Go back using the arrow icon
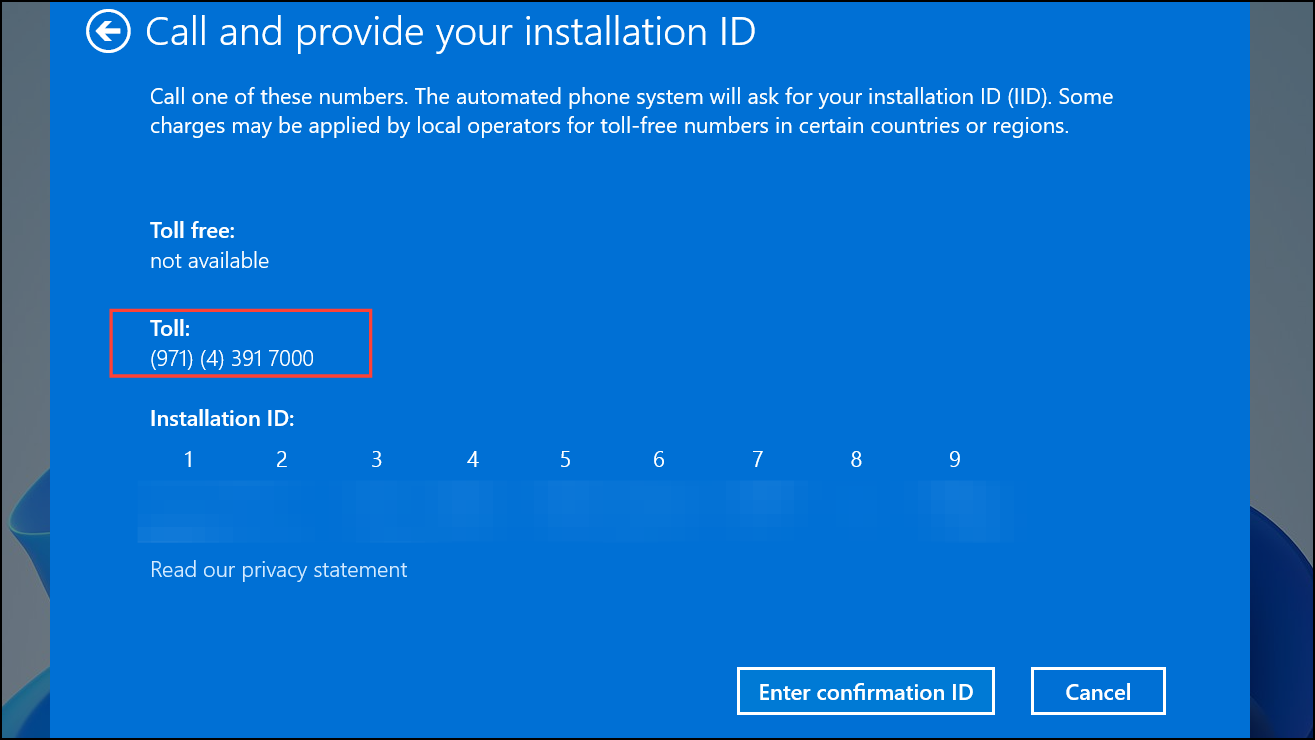Screen dimensions: 1315x740 [x=108, y=31]
